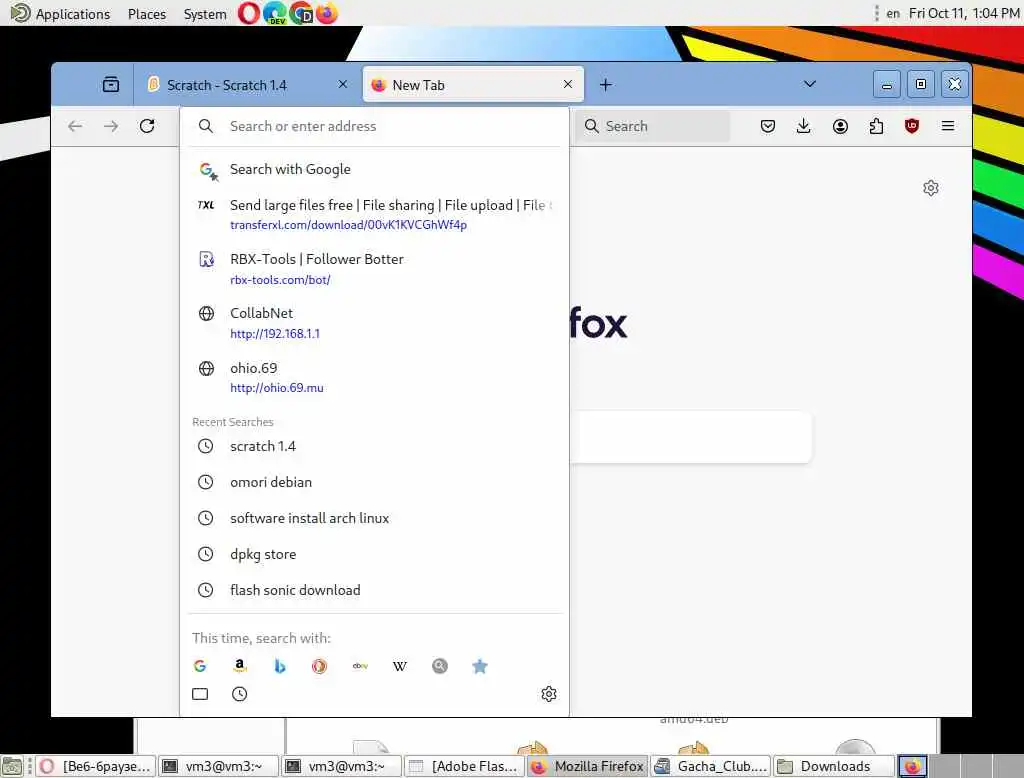Viewport: 1024px width, 778px height.
Task: Search with the gray magnifier engine icon
Action: click(x=440, y=666)
